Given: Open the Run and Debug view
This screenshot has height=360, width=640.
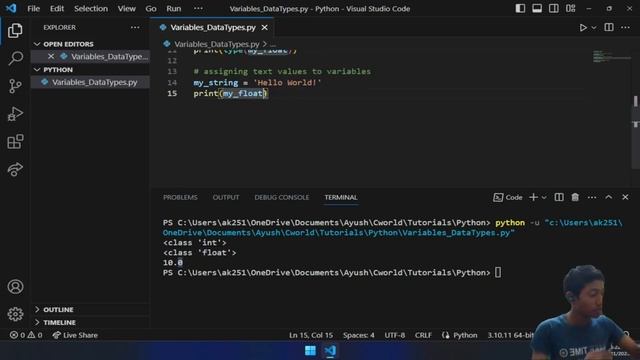Looking at the screenshot, I should pyautogui.click(x=15, y=114).
